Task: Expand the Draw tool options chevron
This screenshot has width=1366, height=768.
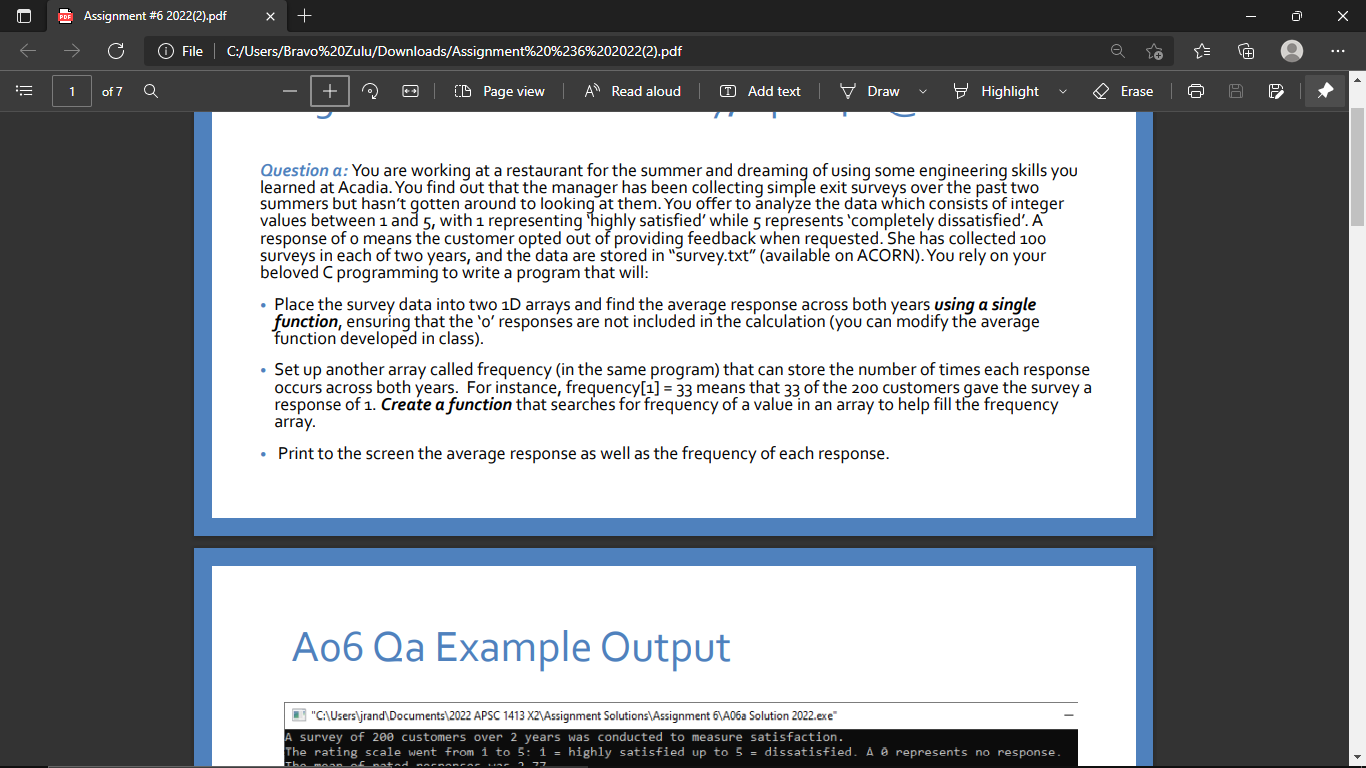Action: [920, 91]
